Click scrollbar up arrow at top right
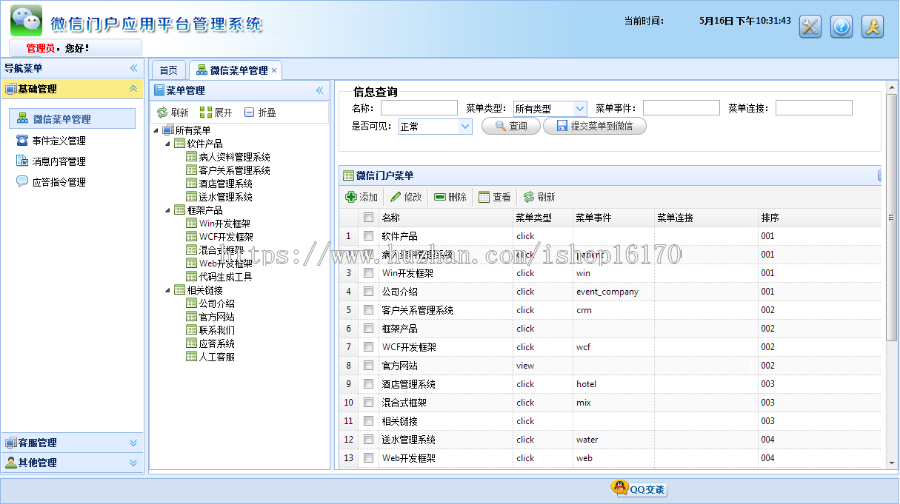This screenshot has width=900, height=504. pos(891,88)
